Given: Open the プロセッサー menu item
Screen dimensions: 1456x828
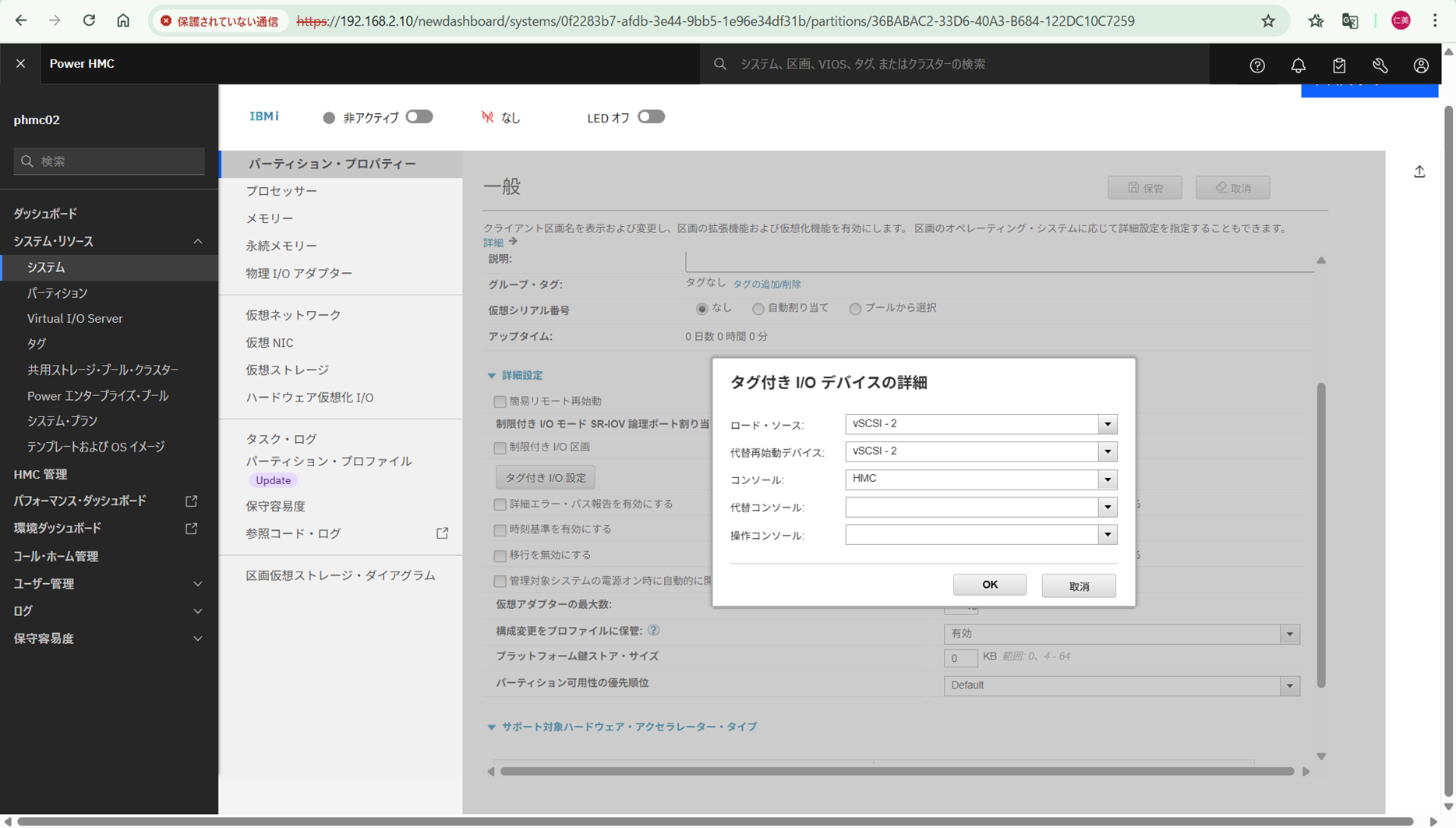Looking at the screenshot, I should [x=281, y=191].
